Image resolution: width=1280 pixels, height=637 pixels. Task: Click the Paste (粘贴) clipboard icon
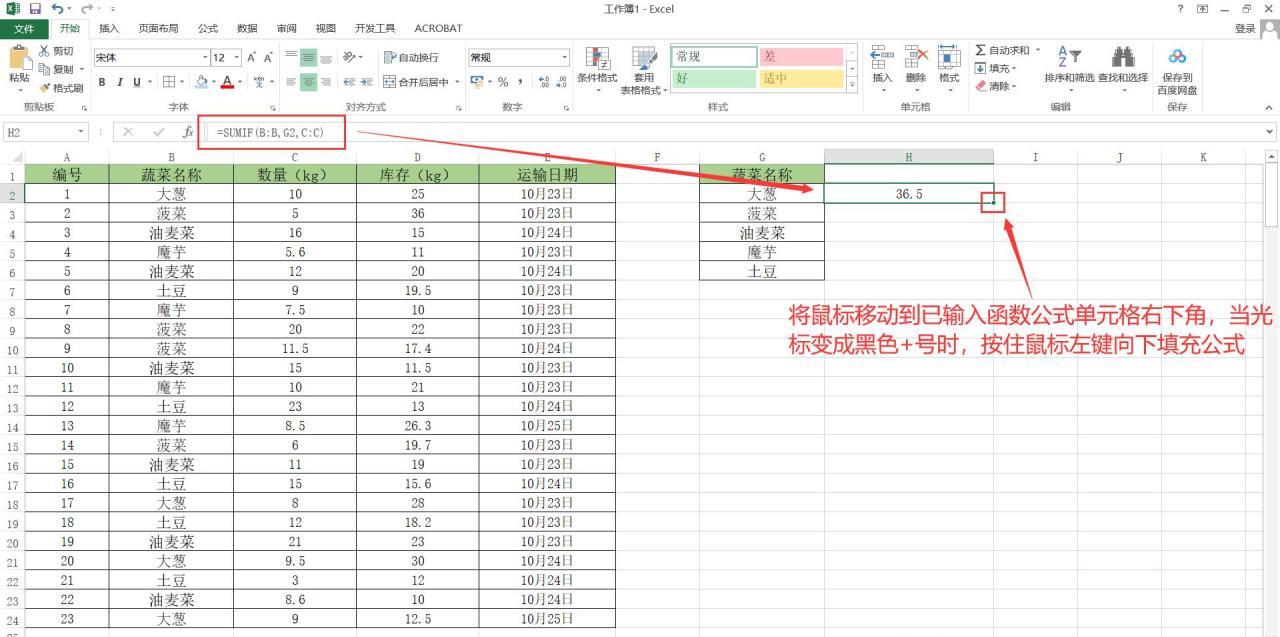[19, 58]
